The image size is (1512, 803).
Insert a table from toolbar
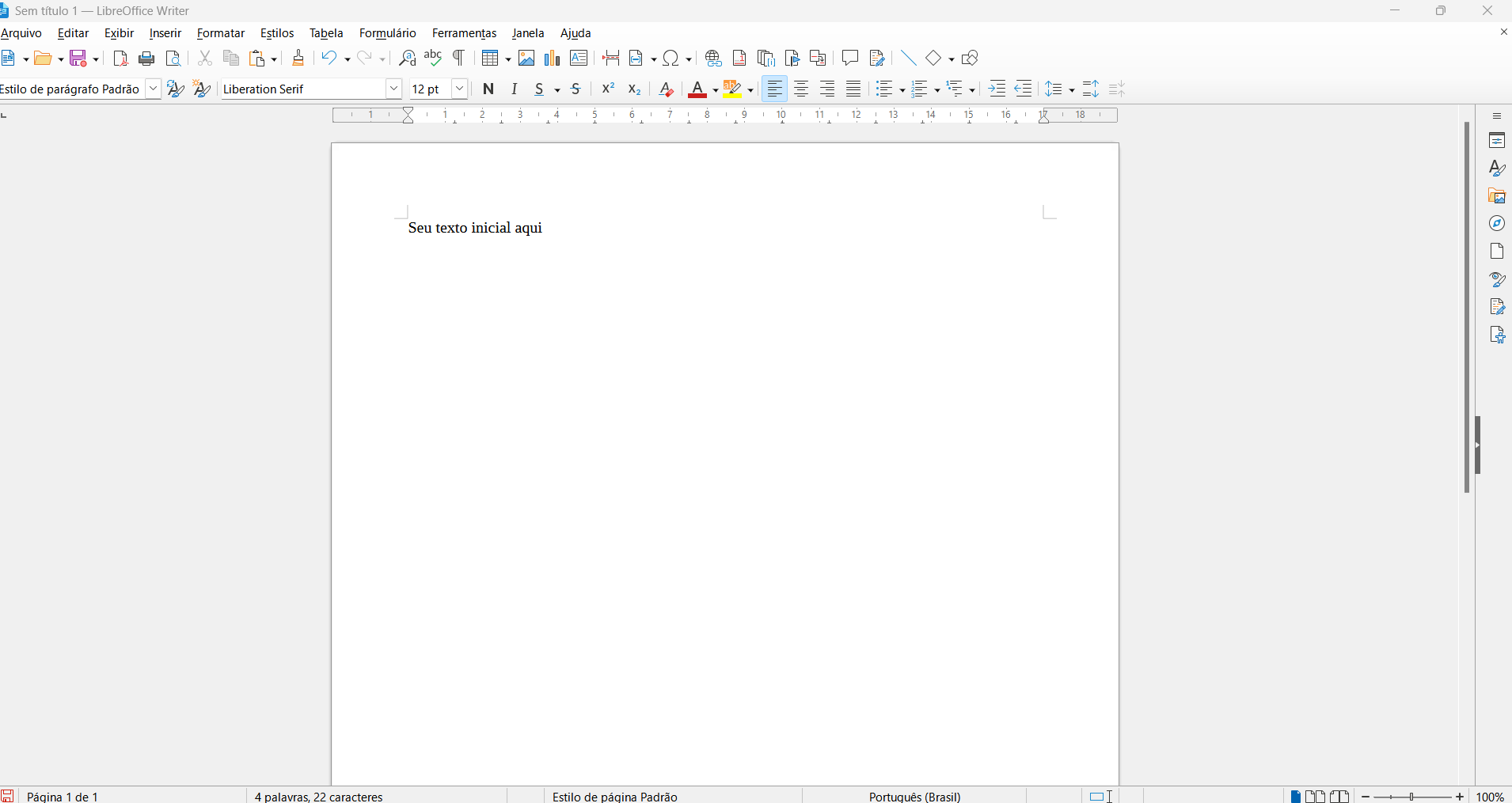pos(491,58)
